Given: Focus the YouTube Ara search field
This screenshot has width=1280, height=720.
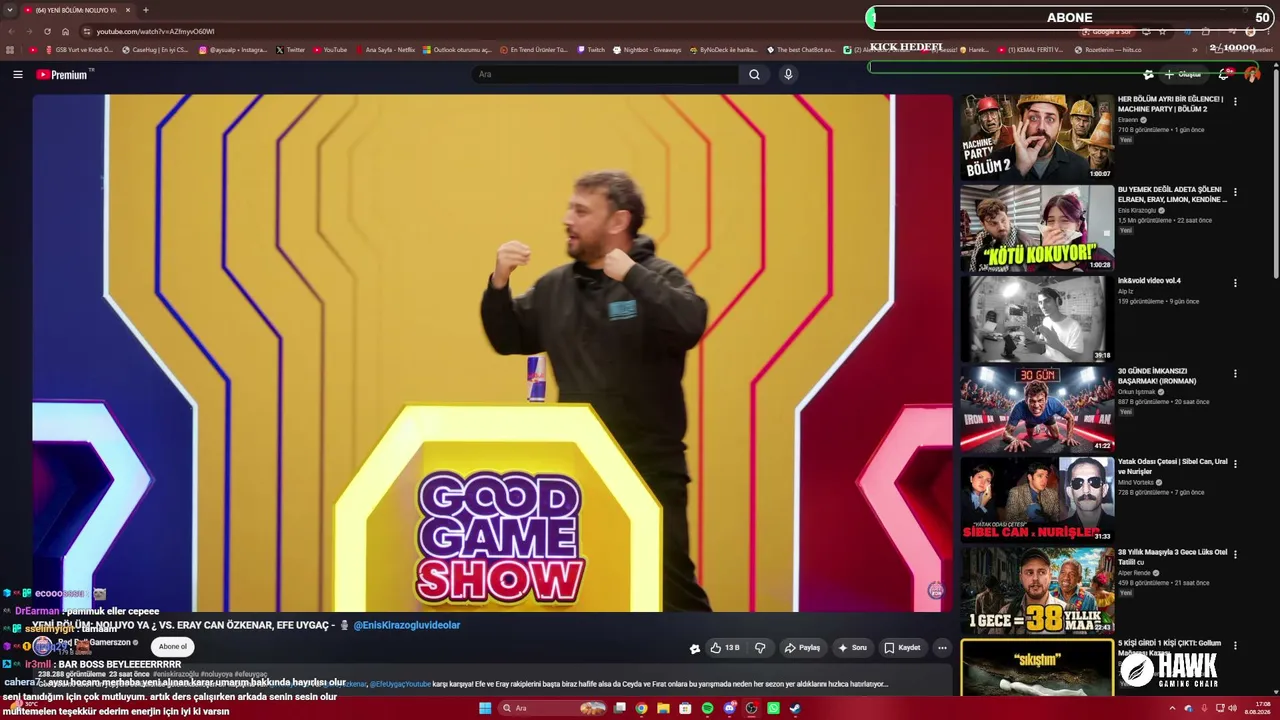Looking at the screenshot, I should 606,74.
